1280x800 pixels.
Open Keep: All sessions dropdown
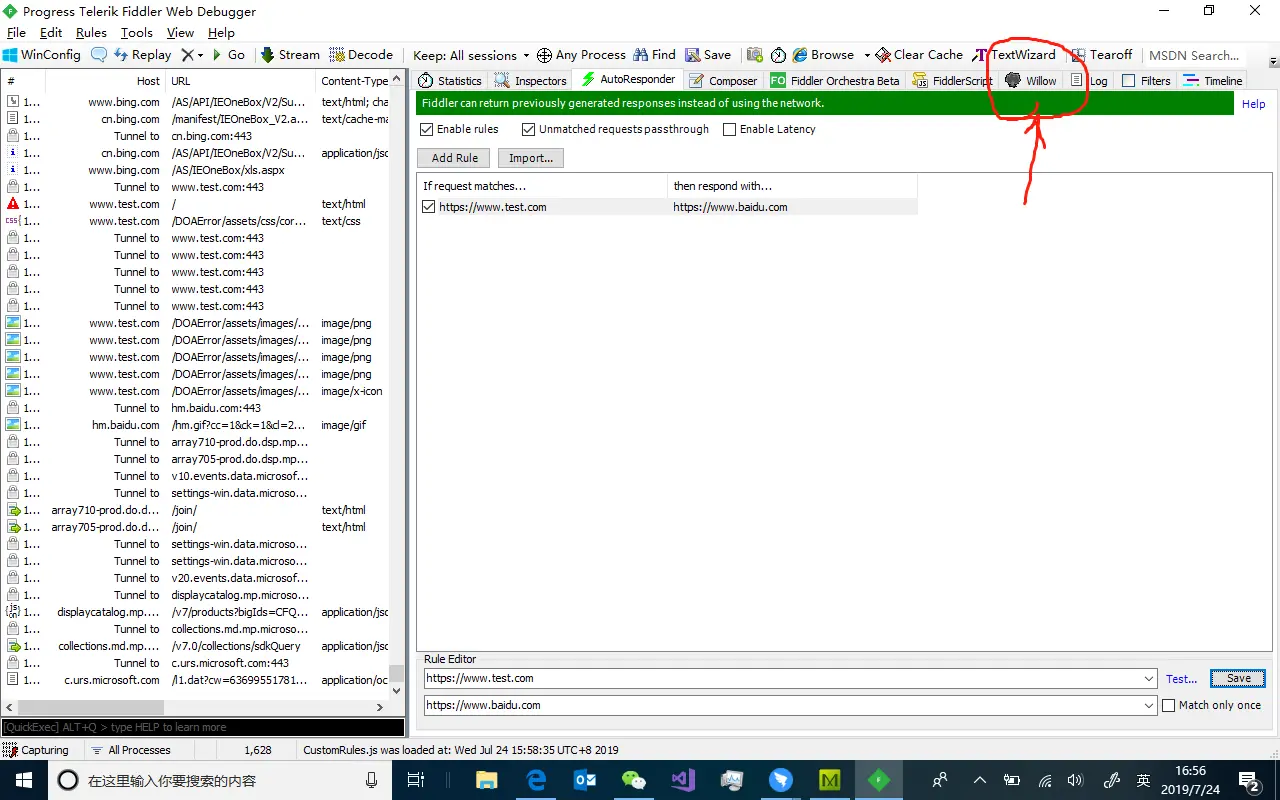[471, 55]
